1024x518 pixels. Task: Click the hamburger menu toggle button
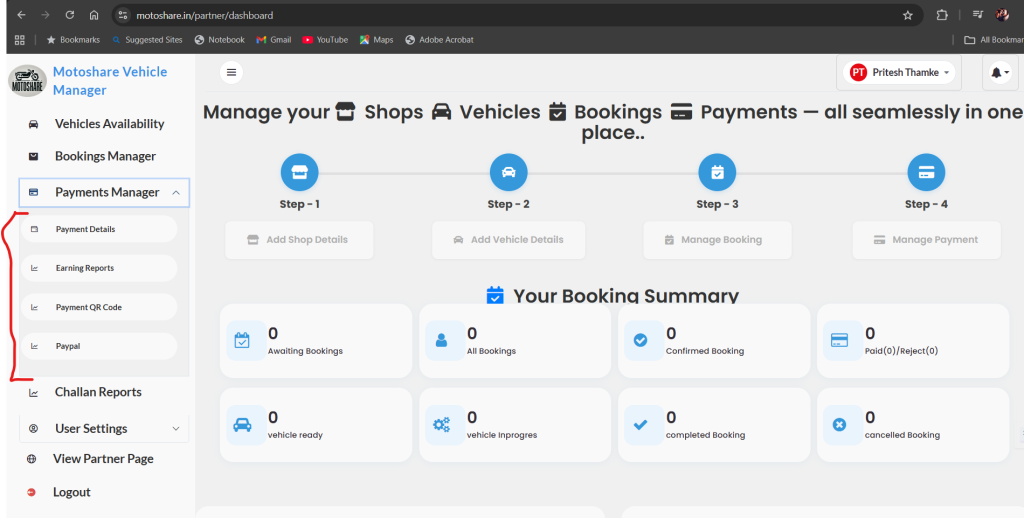[x=232, y=72]
